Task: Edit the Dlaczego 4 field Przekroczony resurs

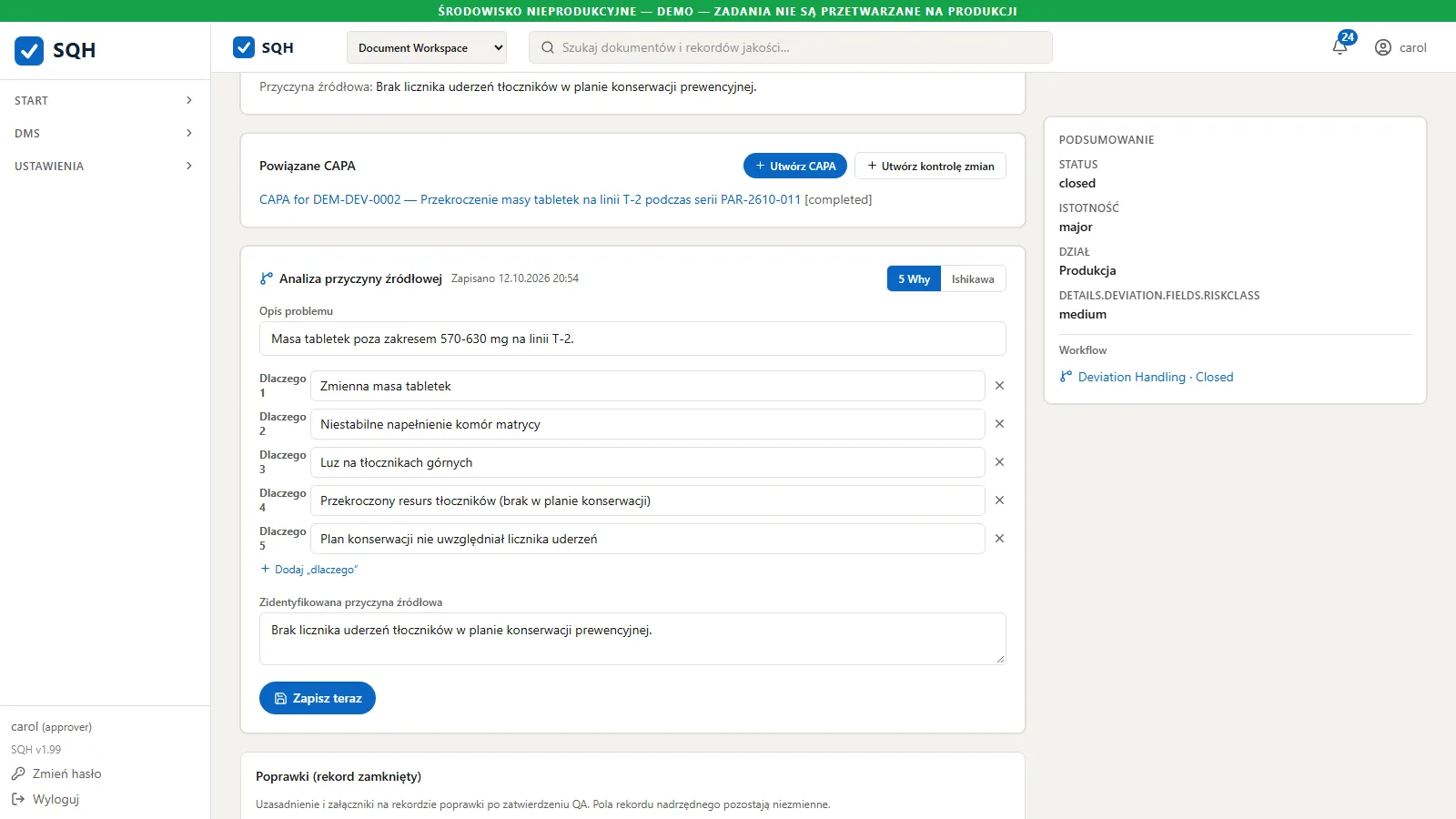Action: point(648,500)
